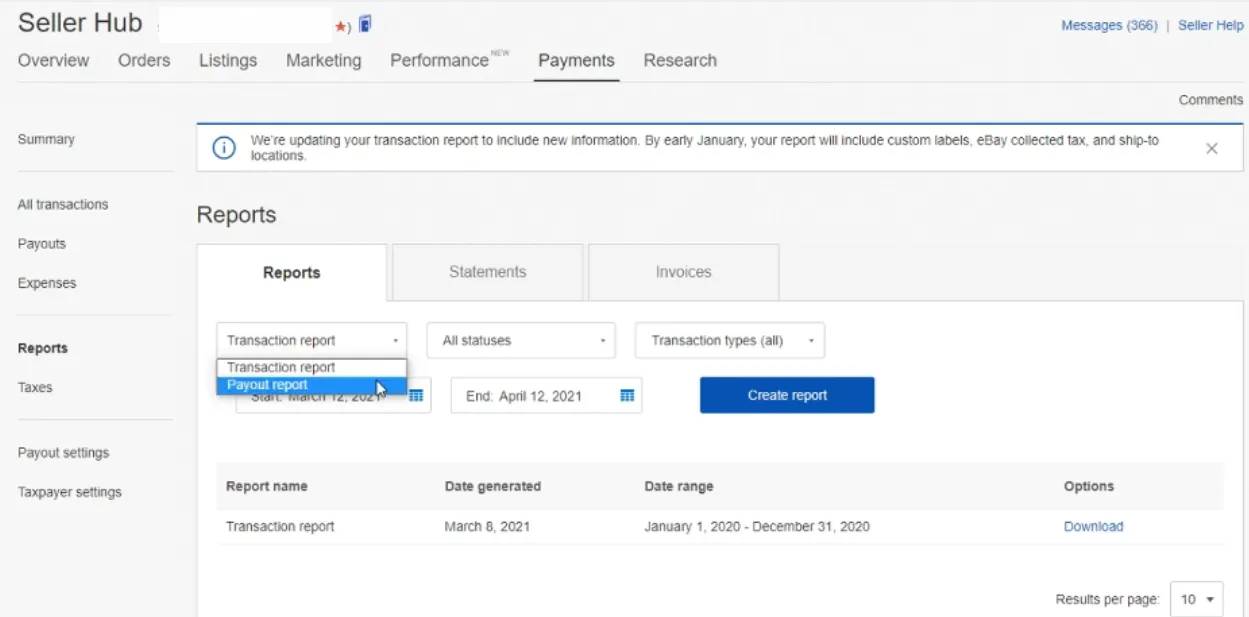Click the Seller Hub title
The image size is (1249, 617).
[80, 23]
